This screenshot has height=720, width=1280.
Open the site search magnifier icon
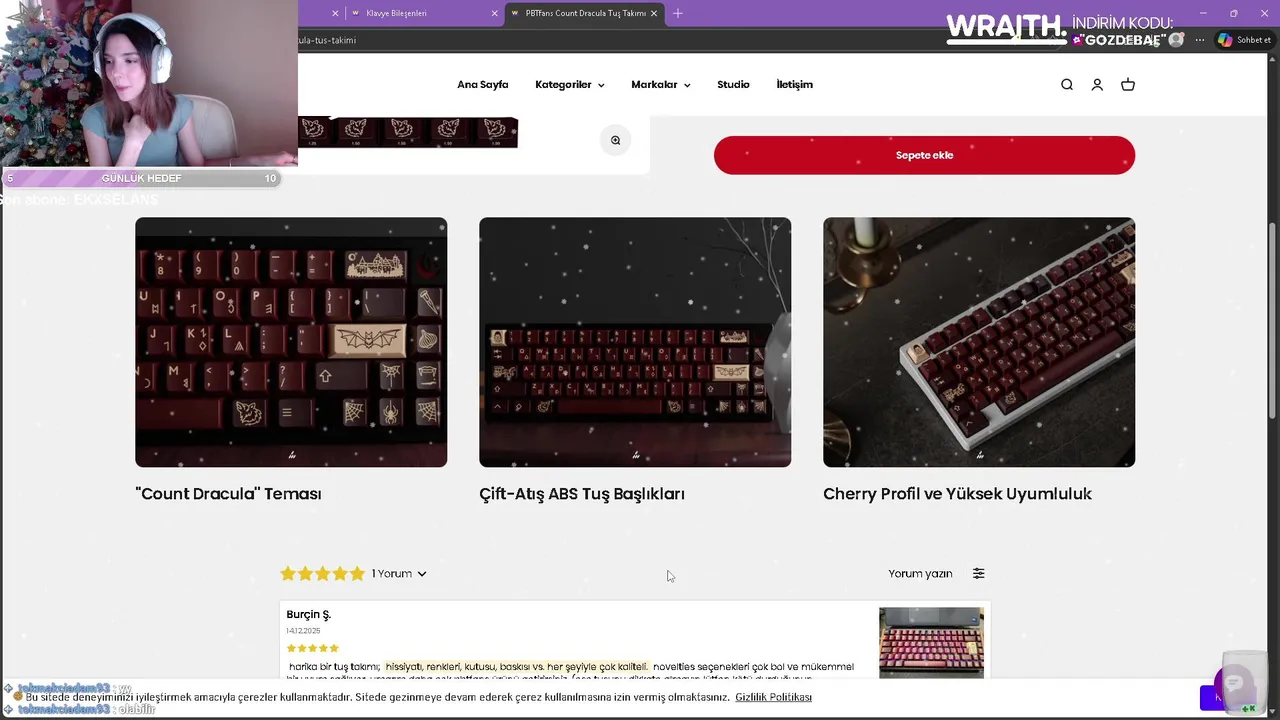[1067, 85]
